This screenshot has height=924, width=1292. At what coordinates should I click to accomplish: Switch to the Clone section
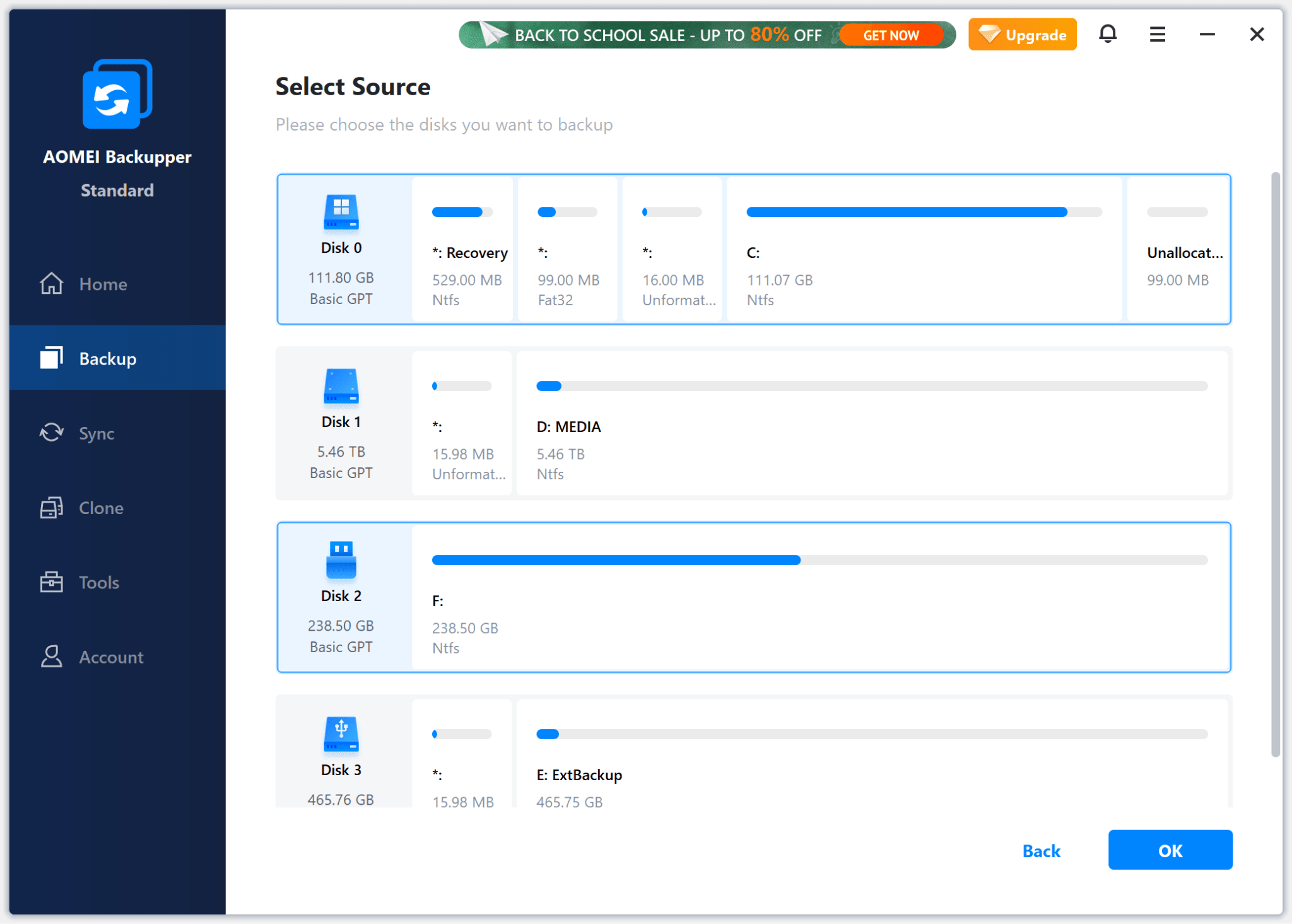click(x=117, y=507)
